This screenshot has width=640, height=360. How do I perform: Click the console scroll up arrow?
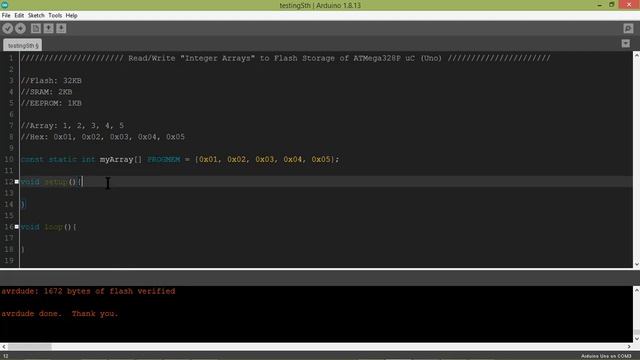point(636,290)
